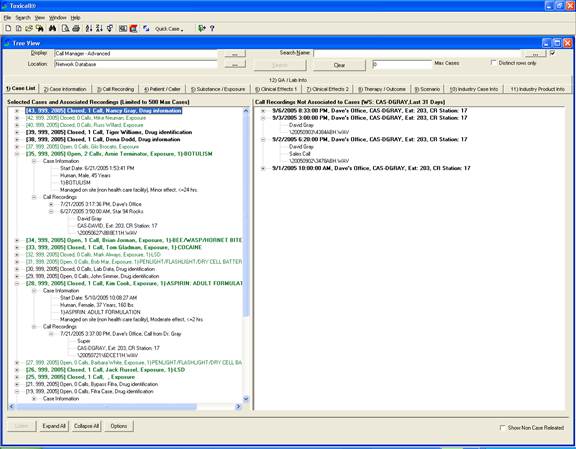The height and width of the screenshot is (449, 576).
Task: Open the View menu
Action: pyautogui.click(x=40, y=18)
